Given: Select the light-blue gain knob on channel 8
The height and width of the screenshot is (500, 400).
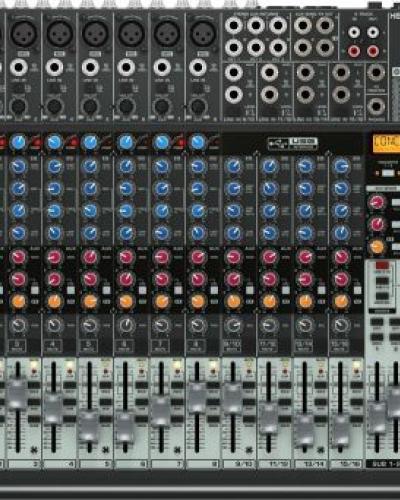Looking at the screenshot, I should [x=198, y=142].
